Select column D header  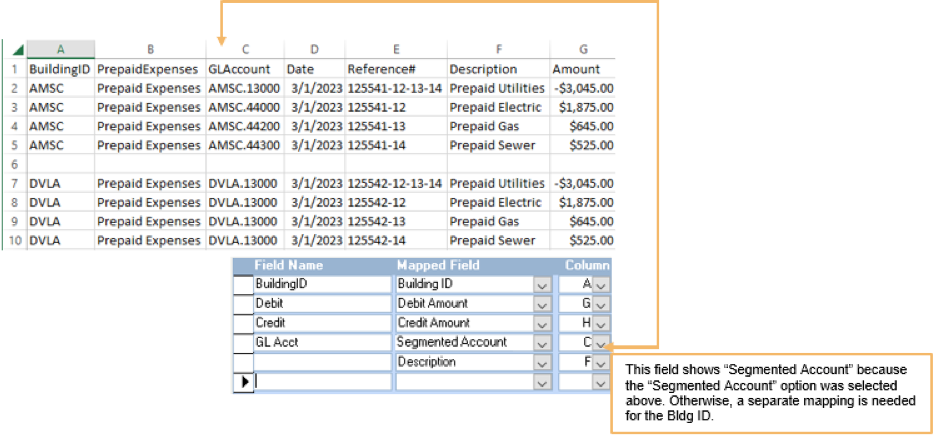click(314, 50)
